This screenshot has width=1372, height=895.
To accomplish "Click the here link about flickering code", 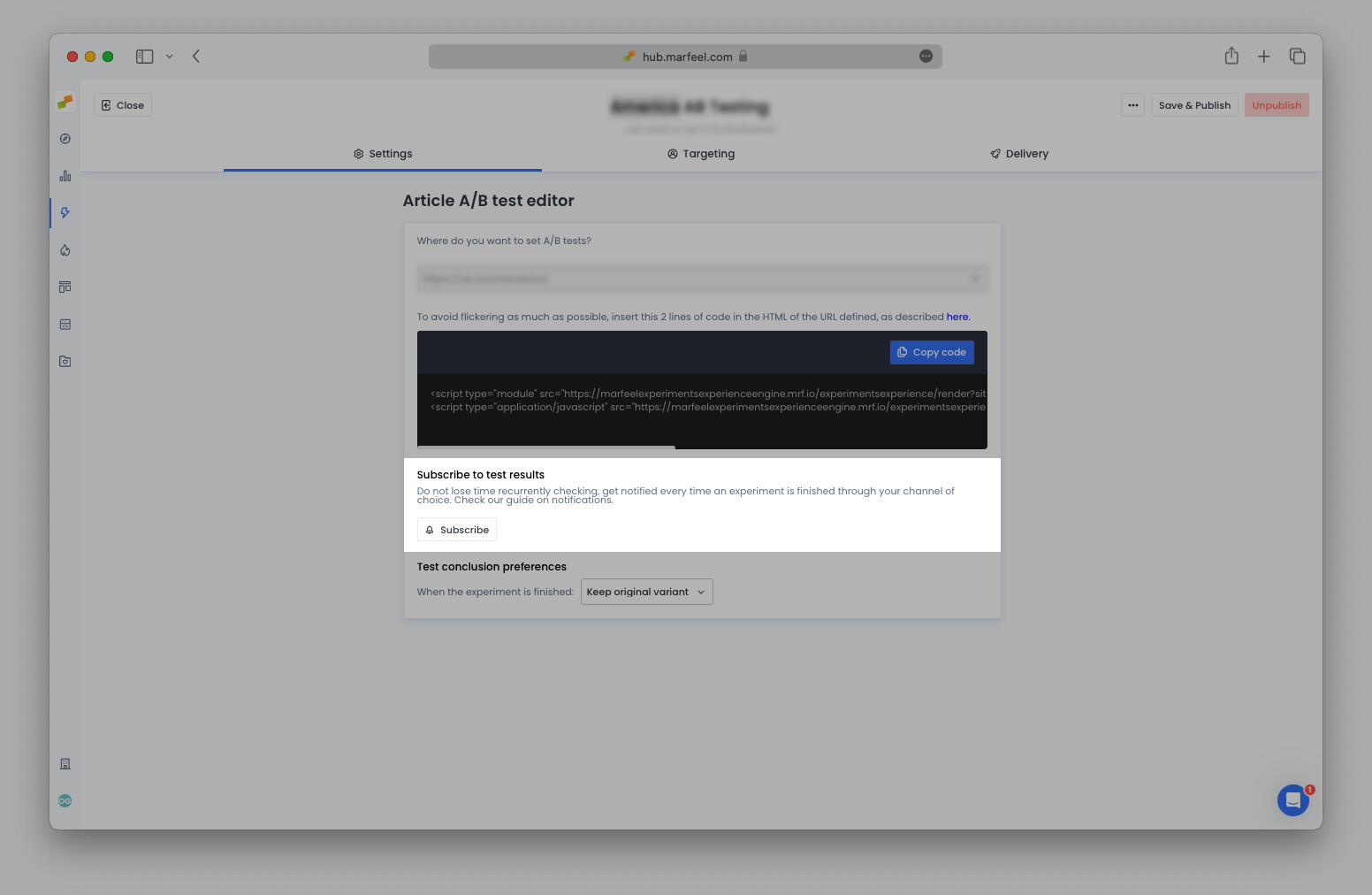I will (x=957, y=317).
